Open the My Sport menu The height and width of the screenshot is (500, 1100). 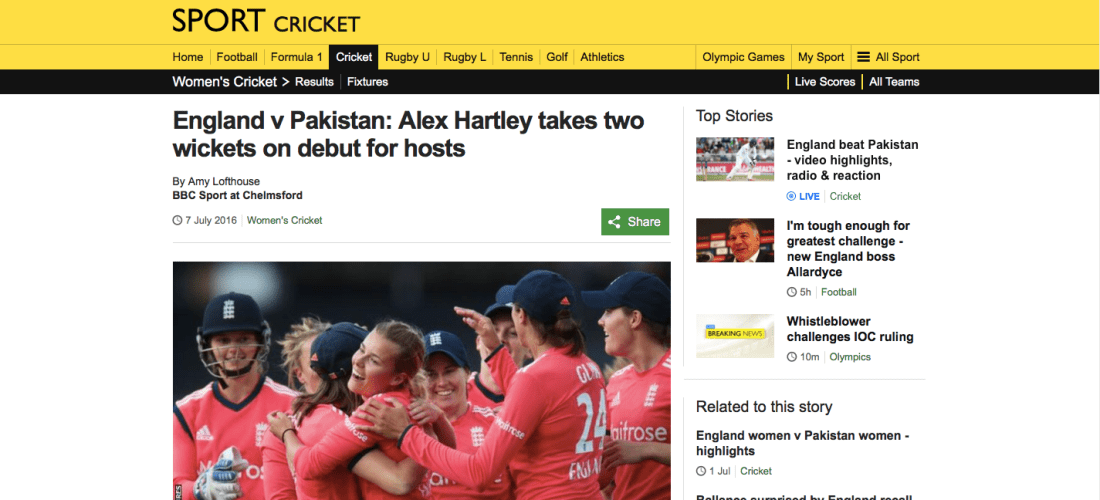(x=821, y=58)
